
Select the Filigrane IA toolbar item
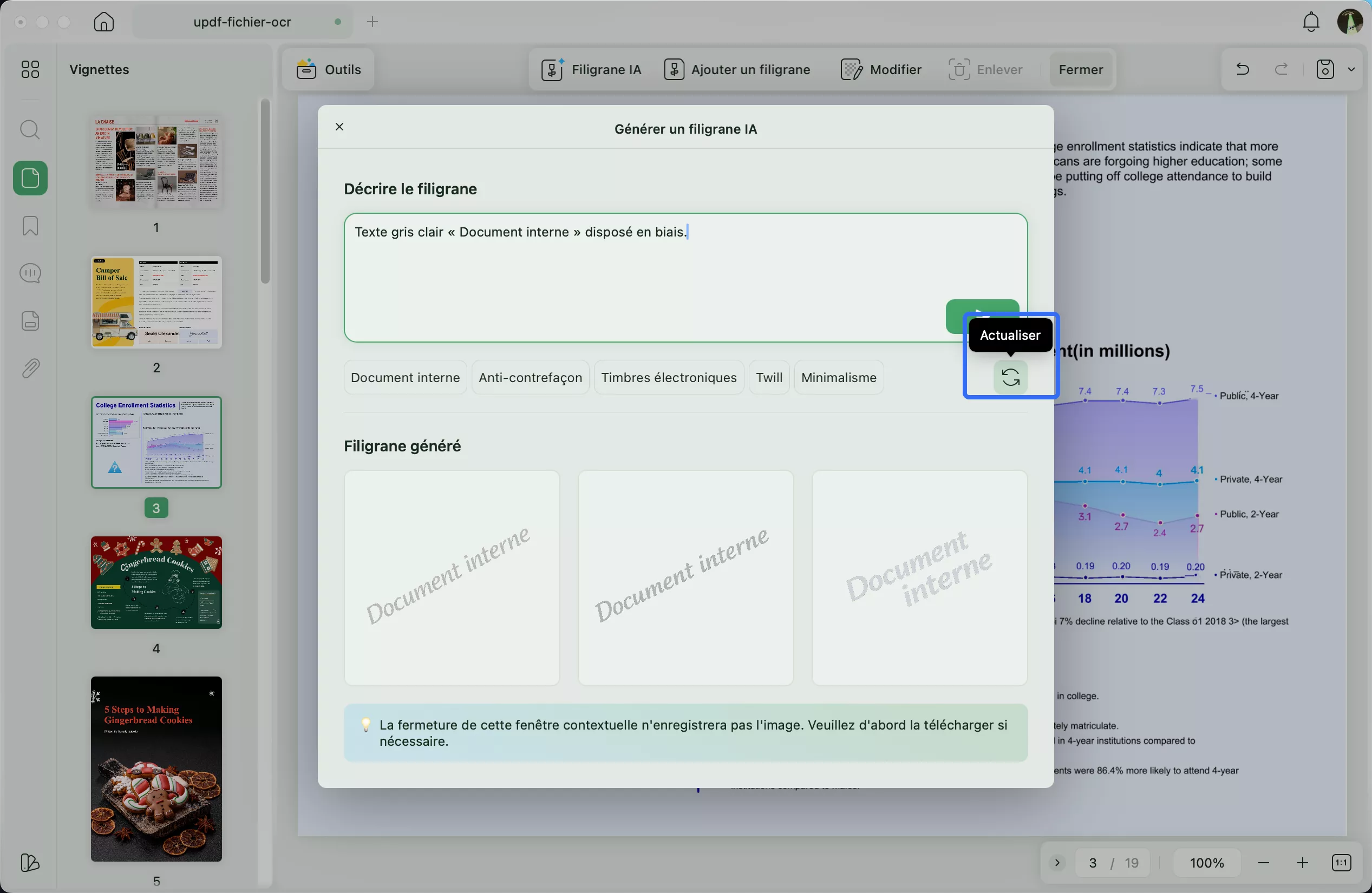click(591, 70)
